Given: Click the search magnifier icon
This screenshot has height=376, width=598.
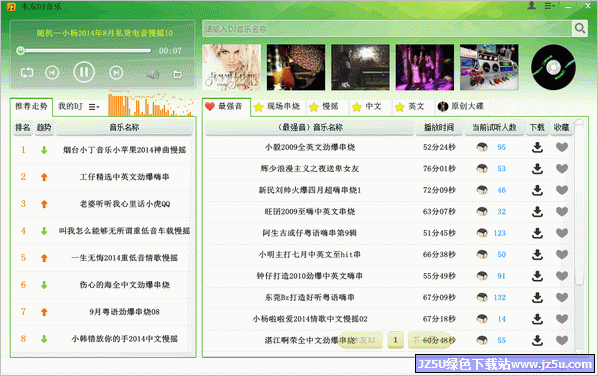Looking at the screenshot, I should pos(580,29).
